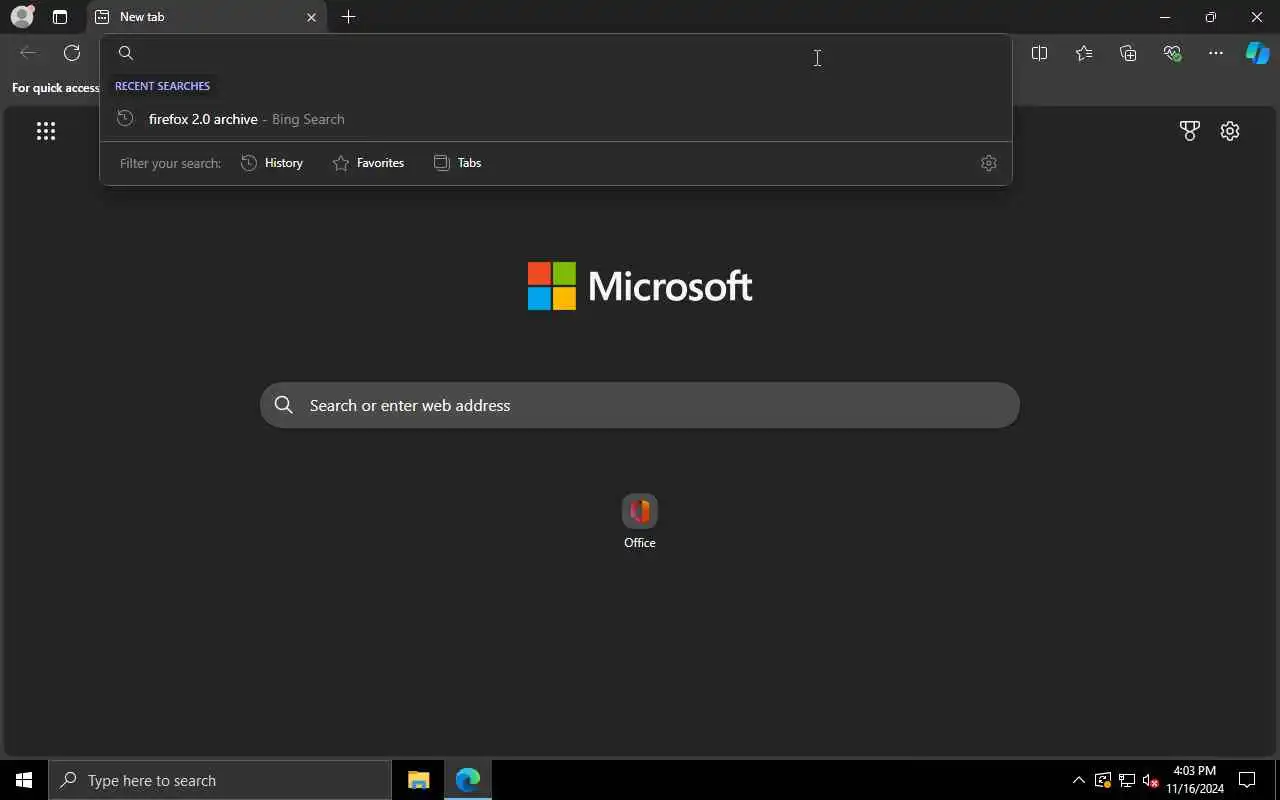The image size is (1280, 800).
Task: Show hidden system tray icons
Action: [x=1078, y=780]
